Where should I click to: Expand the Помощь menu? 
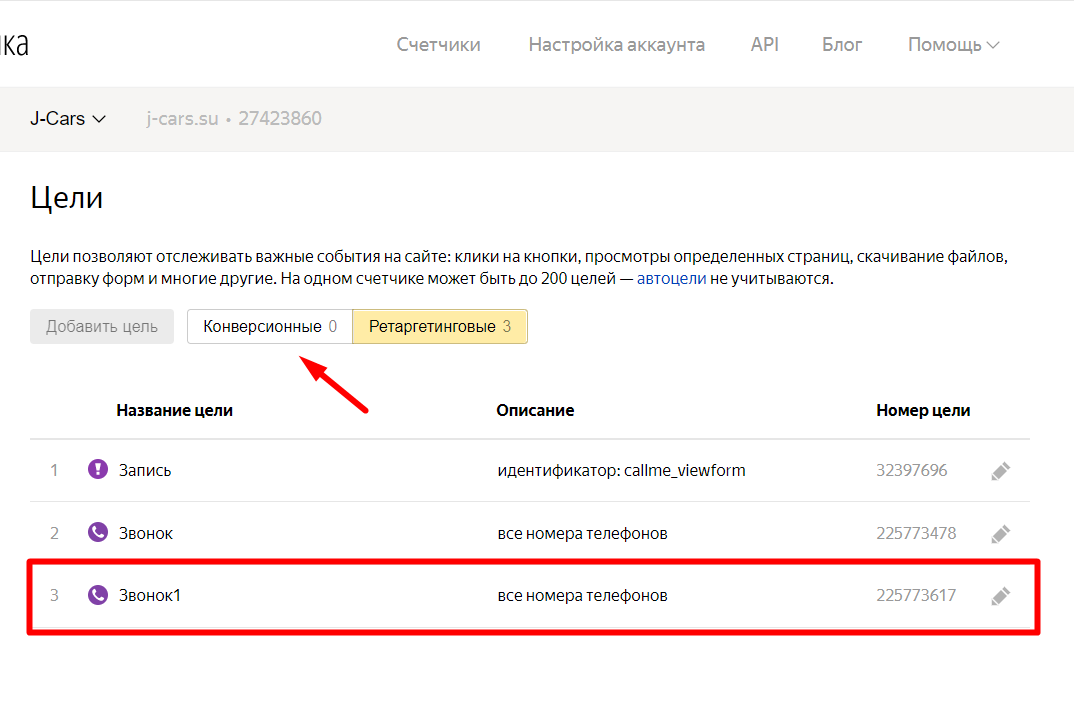[953, 45]
